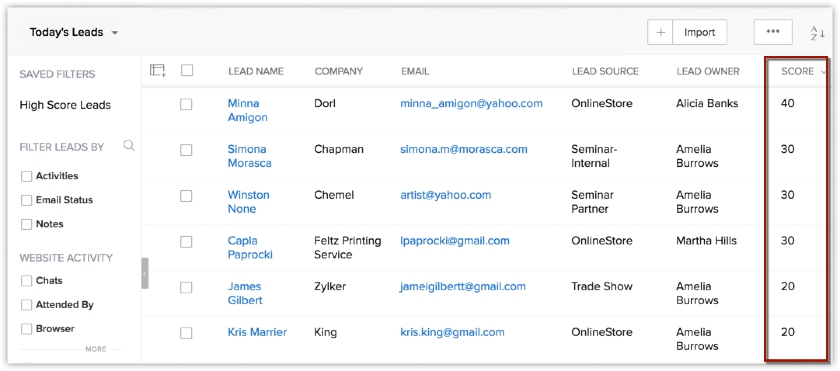
Task: Tick the Activities filter checkbox
Action: [26, 176]
